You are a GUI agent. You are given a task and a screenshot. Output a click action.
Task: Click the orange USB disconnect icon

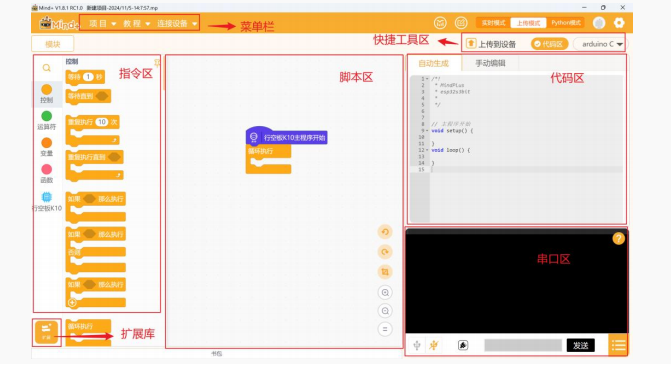(434, 345)
